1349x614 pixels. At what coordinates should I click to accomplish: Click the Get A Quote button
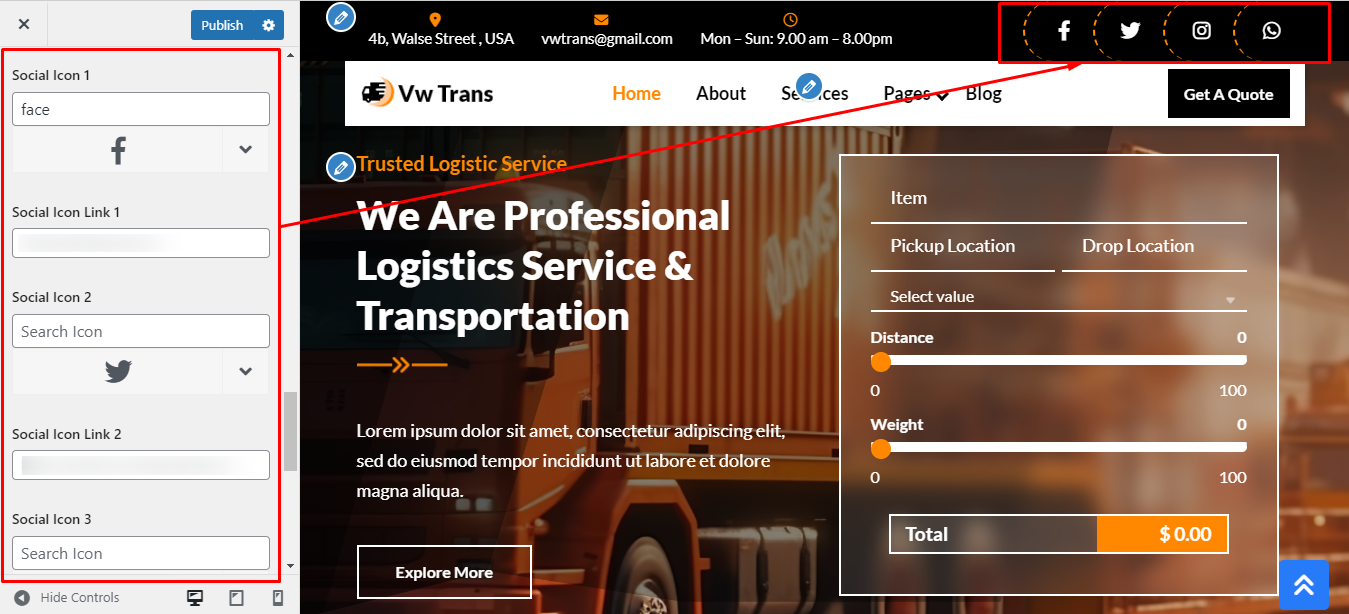point(1228,95)
